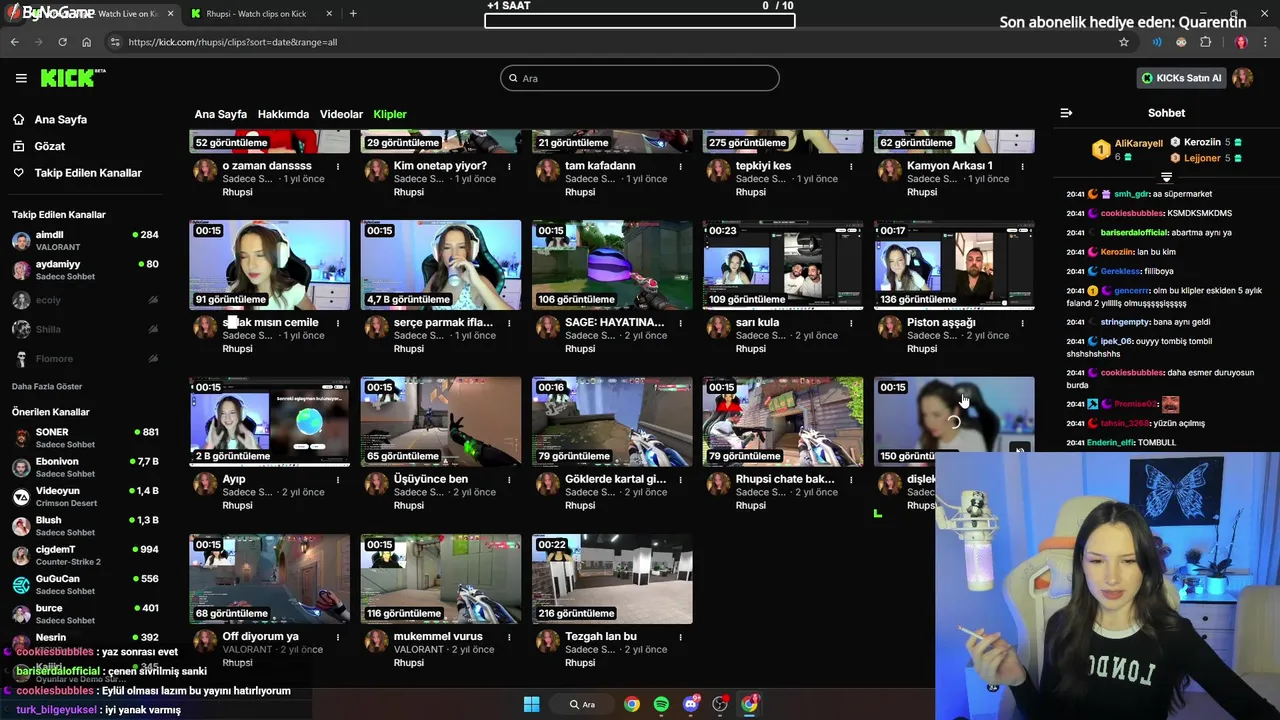Click chat username Enderin_elfi
1280x720 pixels.
[1110, 442]
